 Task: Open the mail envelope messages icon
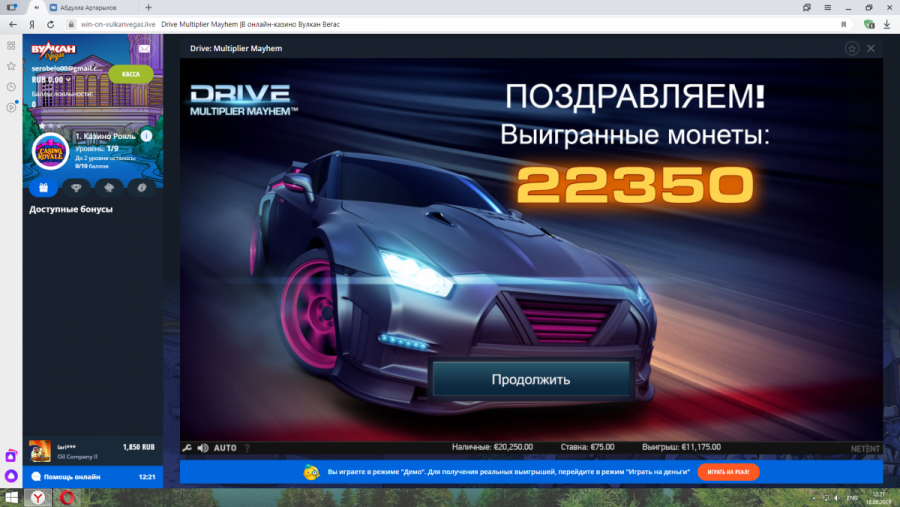point(145,48)
